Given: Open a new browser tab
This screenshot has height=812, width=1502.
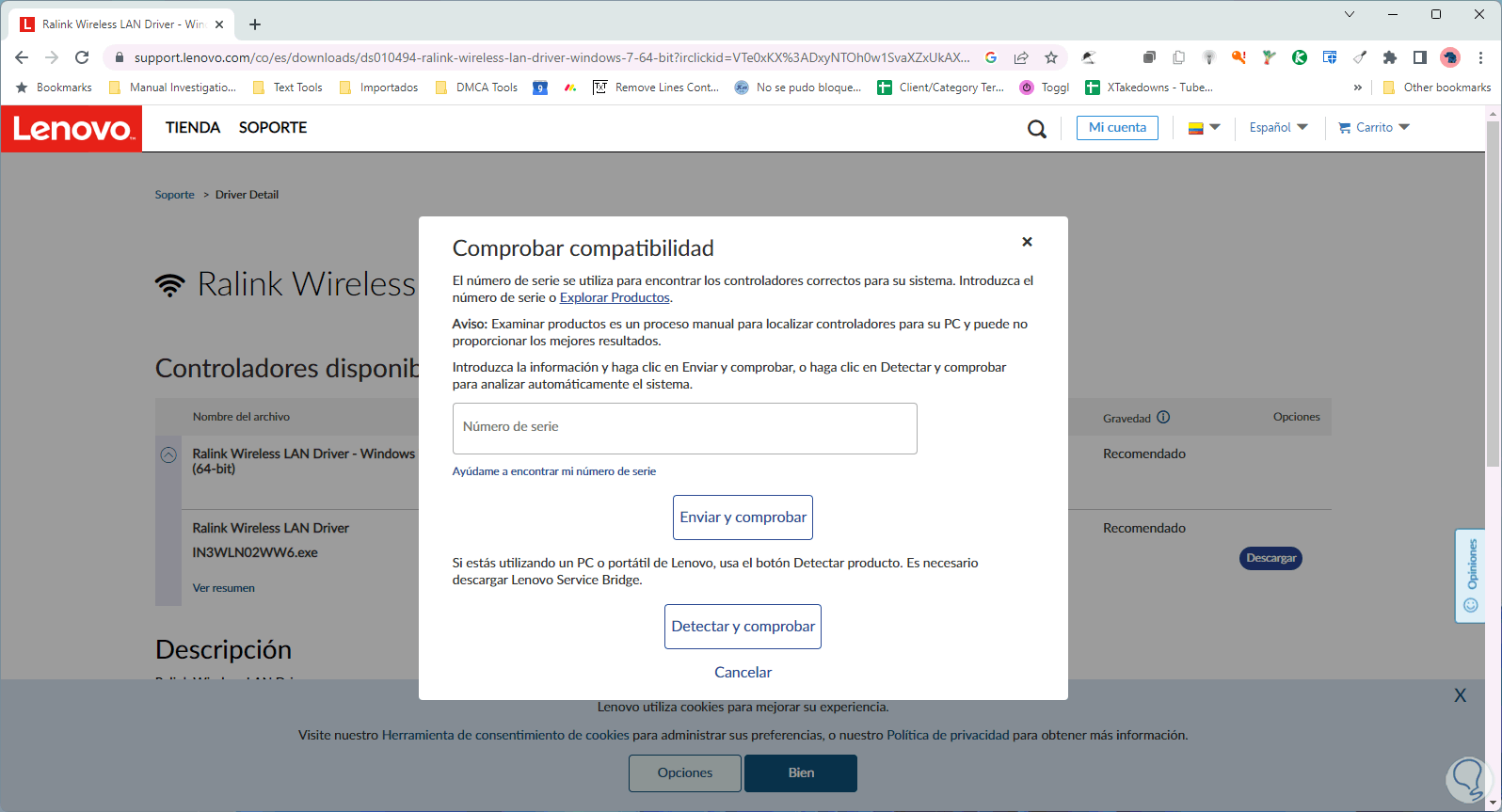Looking at the screenshot, I should [x=255, y=24].
